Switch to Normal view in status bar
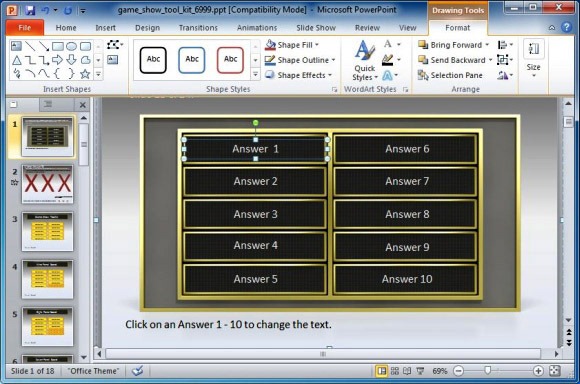The image size is (580, 384). pyautogui.click(x=381, y=371)
